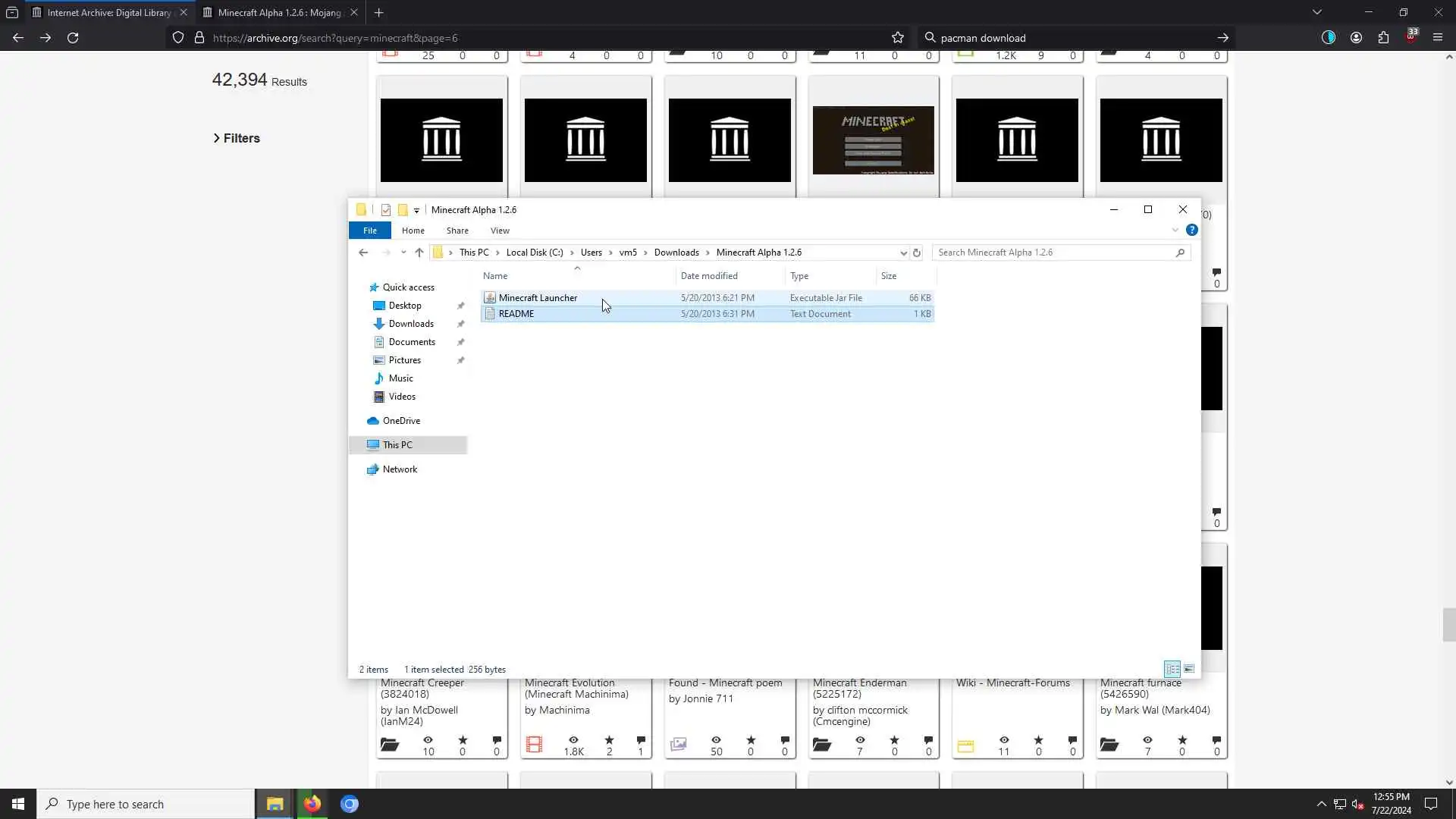Bookmark this page with star icon
The height and width of the screenshot is (819, 1456).
898,38
